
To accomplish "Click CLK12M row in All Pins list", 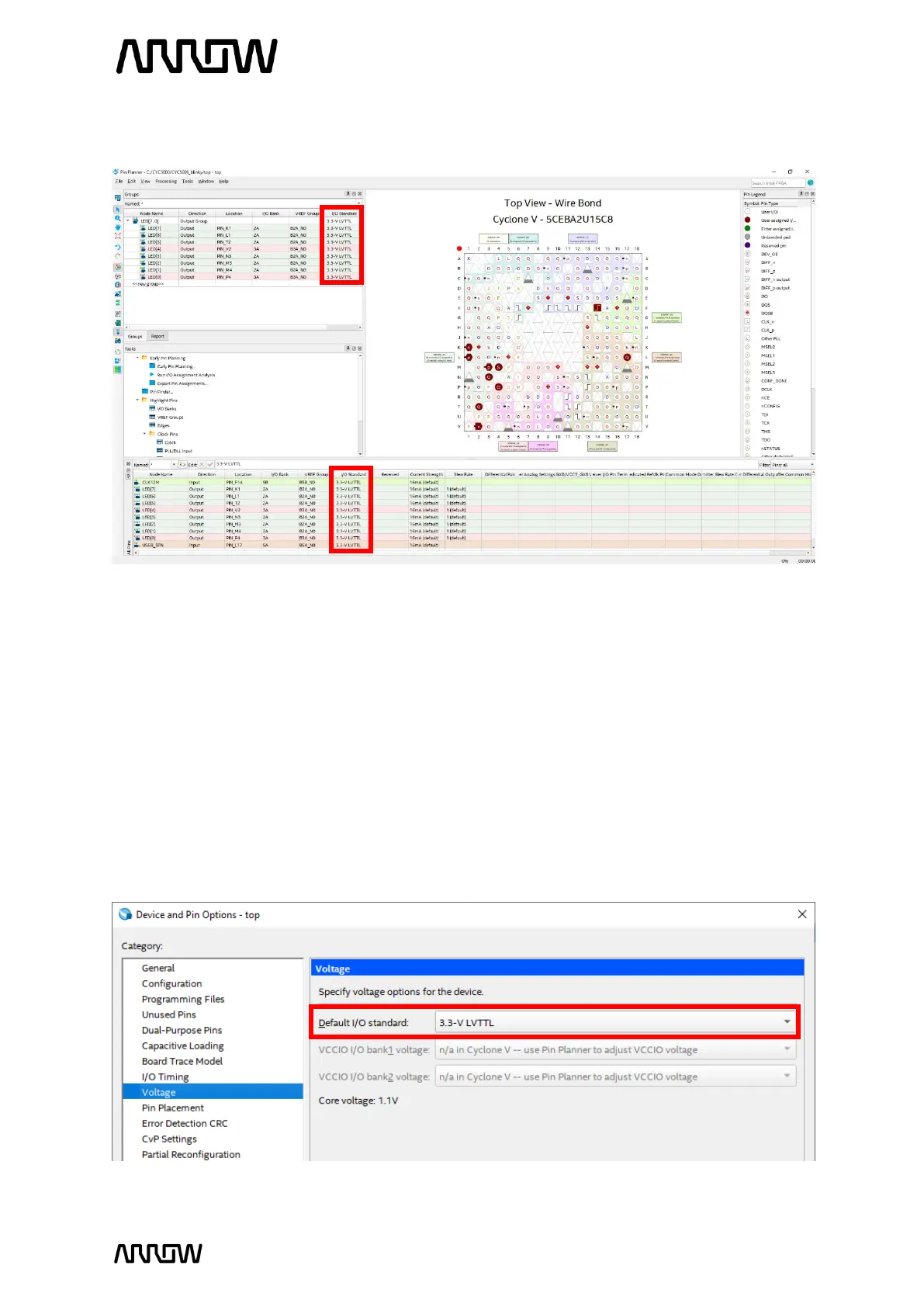I will coord(472,482).
